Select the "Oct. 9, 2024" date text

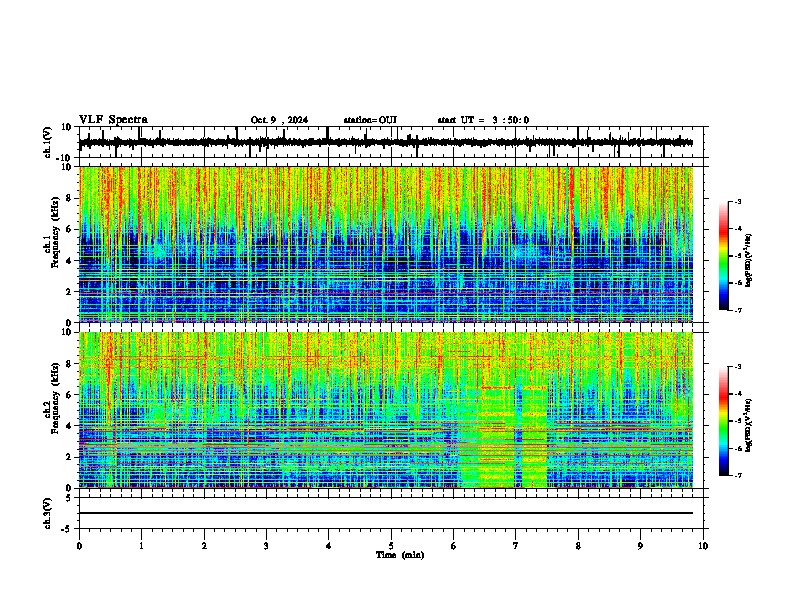[279, 120]
